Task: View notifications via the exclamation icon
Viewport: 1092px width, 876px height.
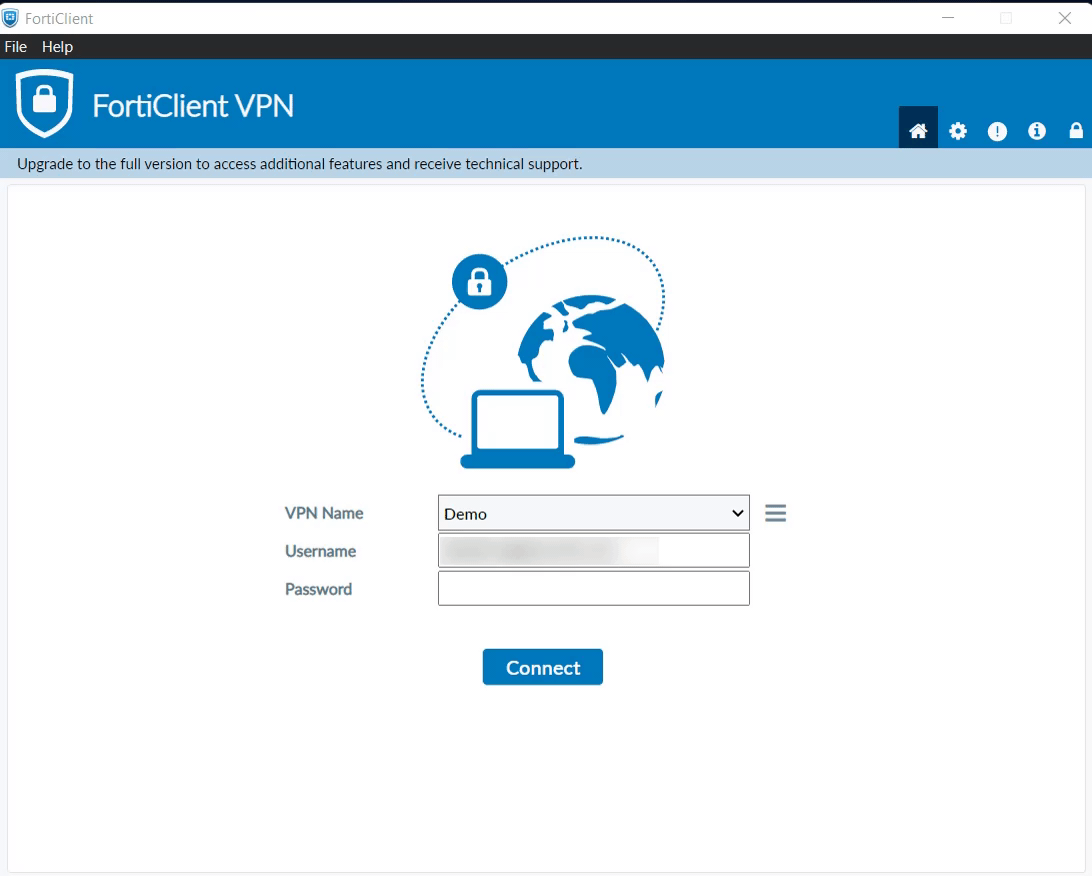Action: [x=997, y=130]
